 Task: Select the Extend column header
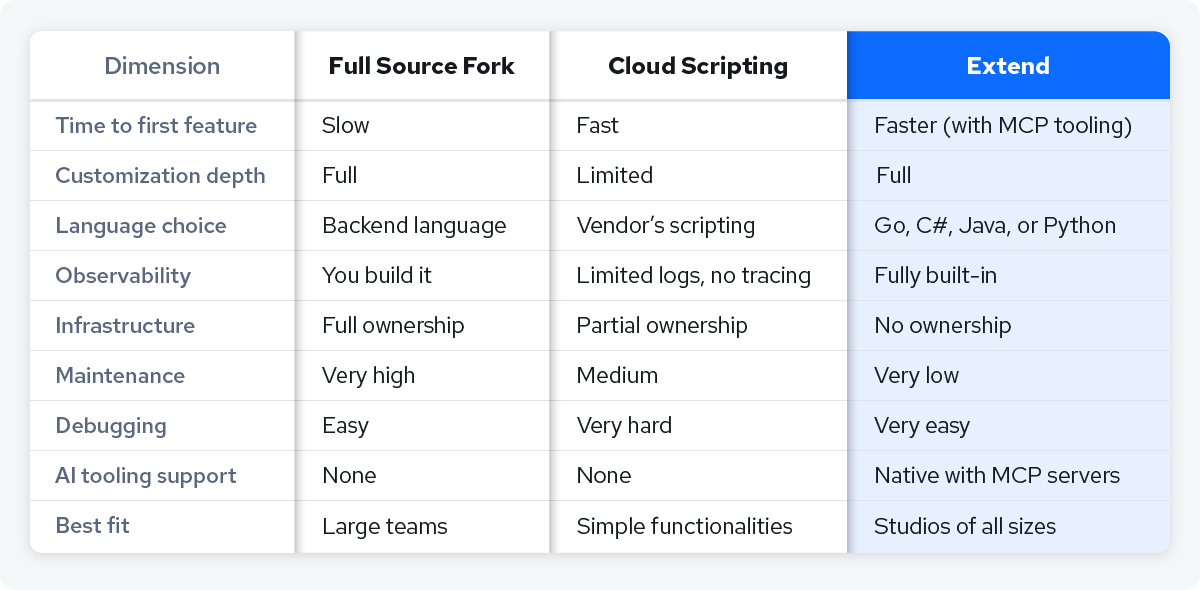1008,65
